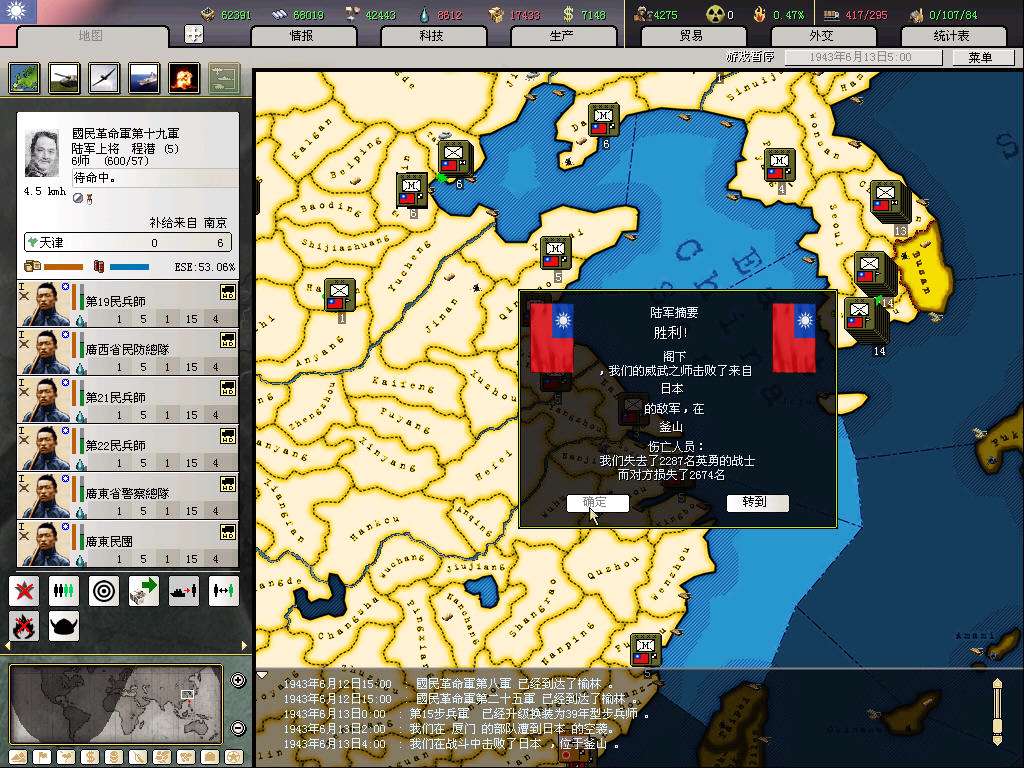1024x768 pixels.
Task: Select the tank land units map filter icon
Action: (x=65, y=78)
